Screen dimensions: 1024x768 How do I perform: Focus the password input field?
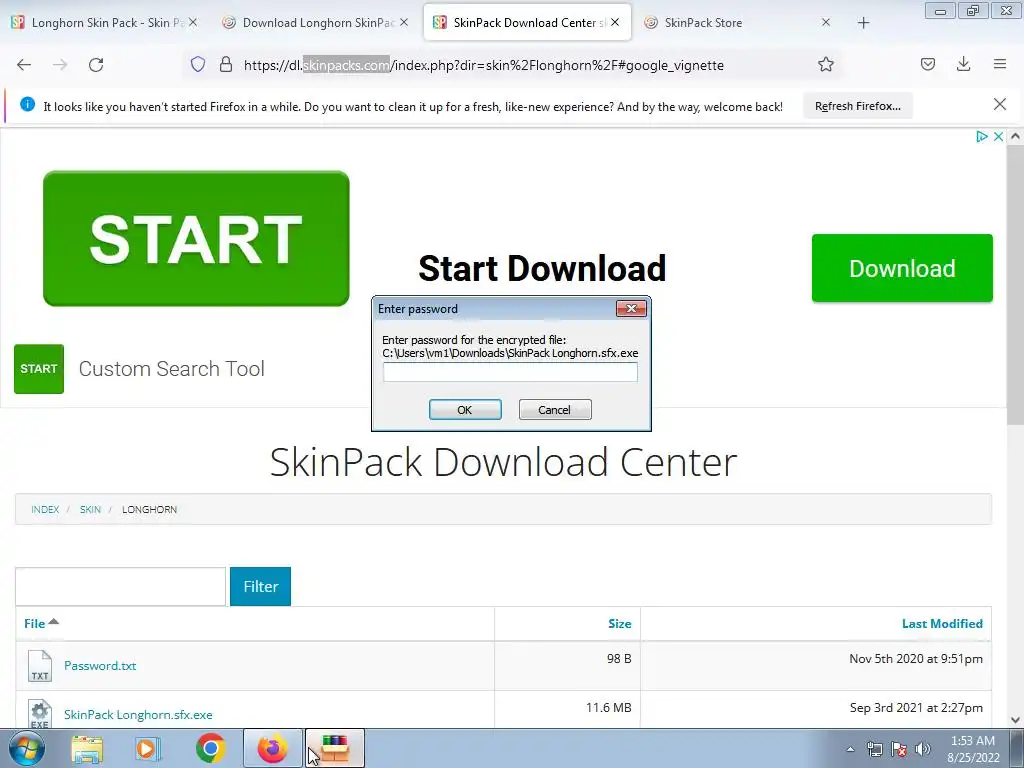[510, 372]
